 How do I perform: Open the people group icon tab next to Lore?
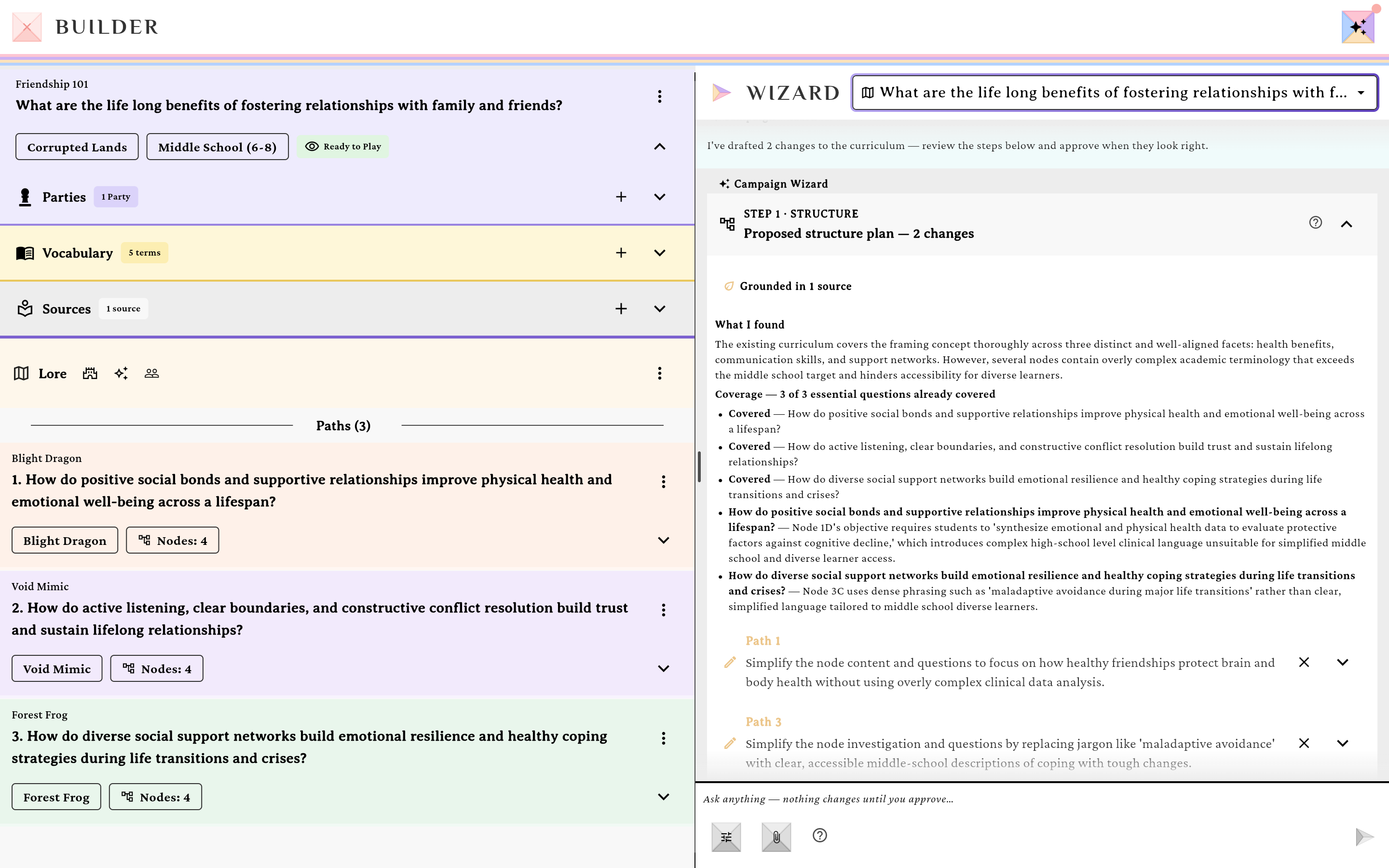[x=151, y=373]
